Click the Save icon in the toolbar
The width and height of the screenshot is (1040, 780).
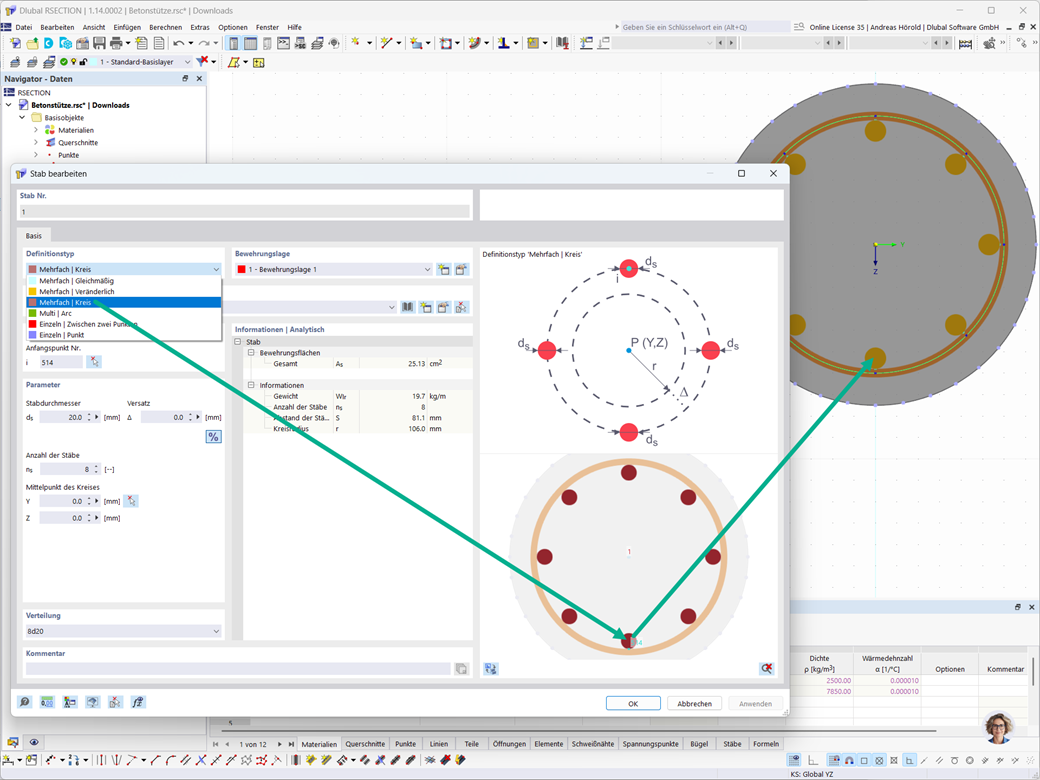pos(99,43)
